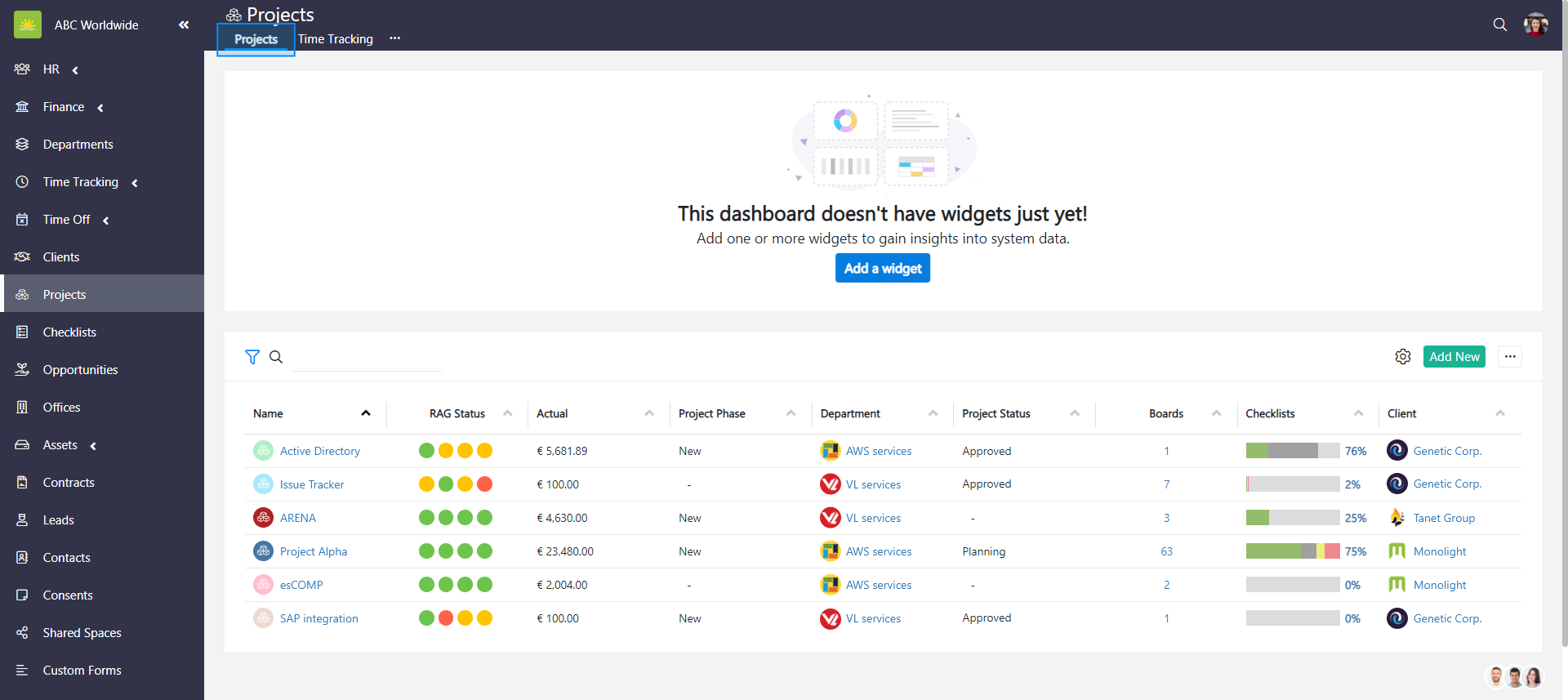
Task: Click the ARENA project icon
Action: (x=263, y=518)
